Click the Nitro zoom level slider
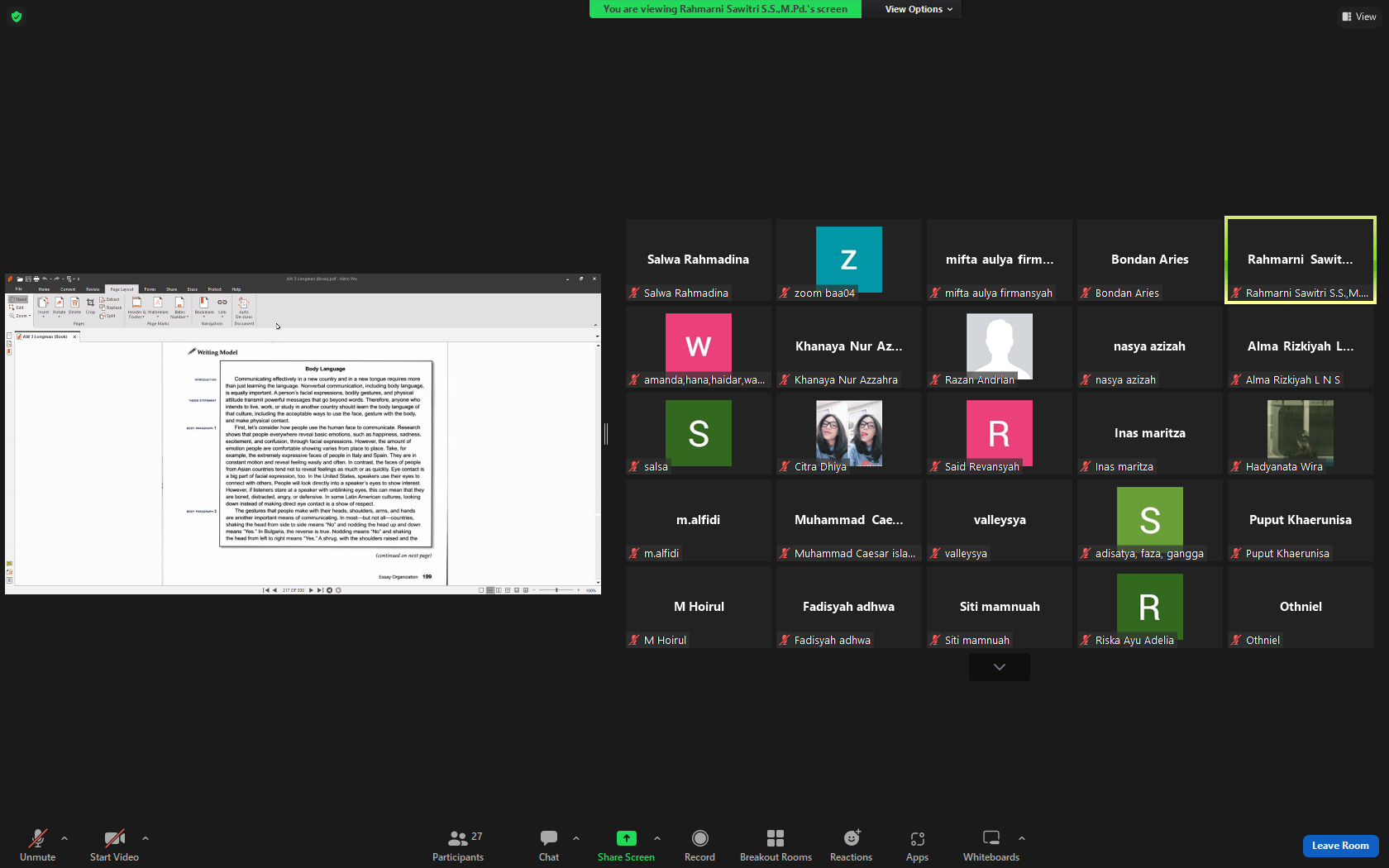Viewport: 1389px width, 868px height. coord(556,590)
